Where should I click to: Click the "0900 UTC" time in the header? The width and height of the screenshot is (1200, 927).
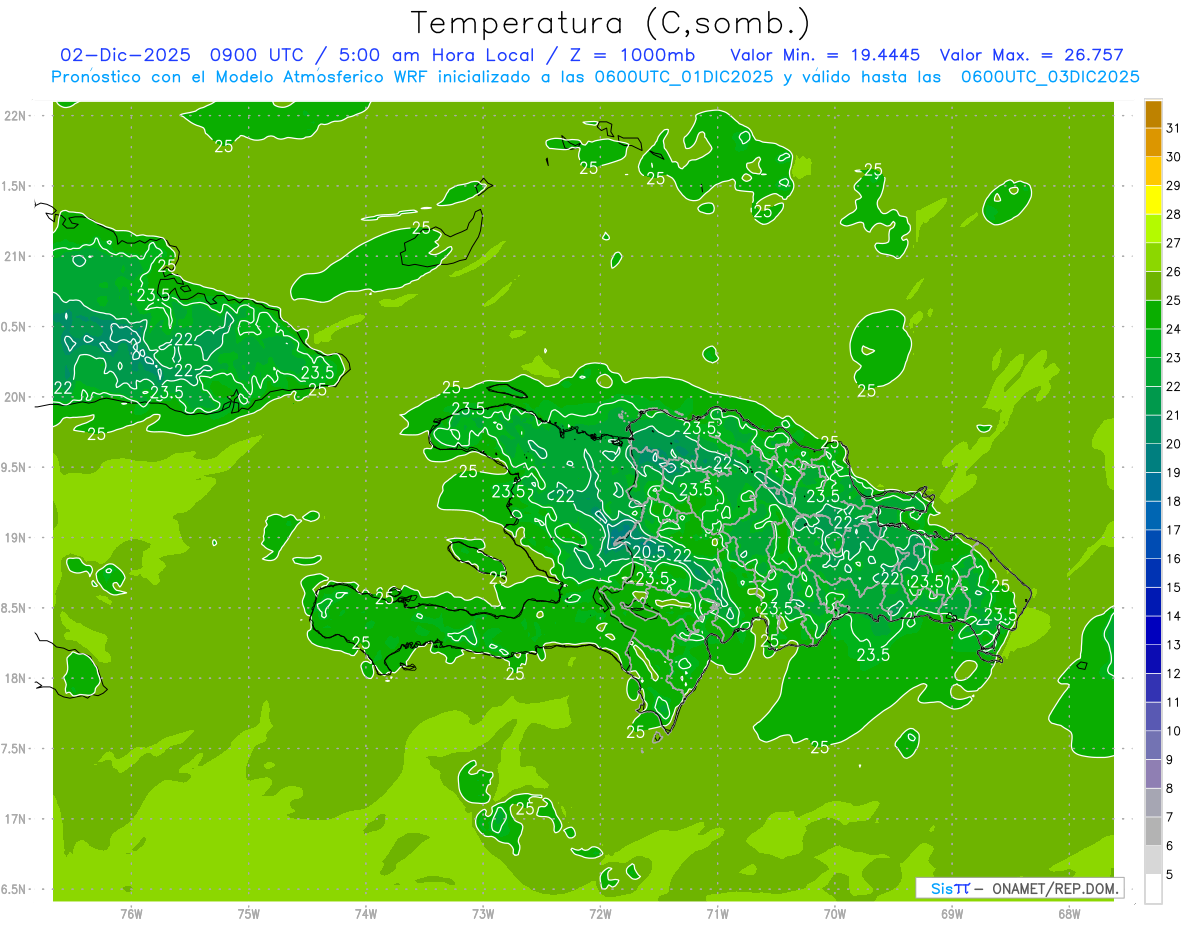click(x=237, y=55)
